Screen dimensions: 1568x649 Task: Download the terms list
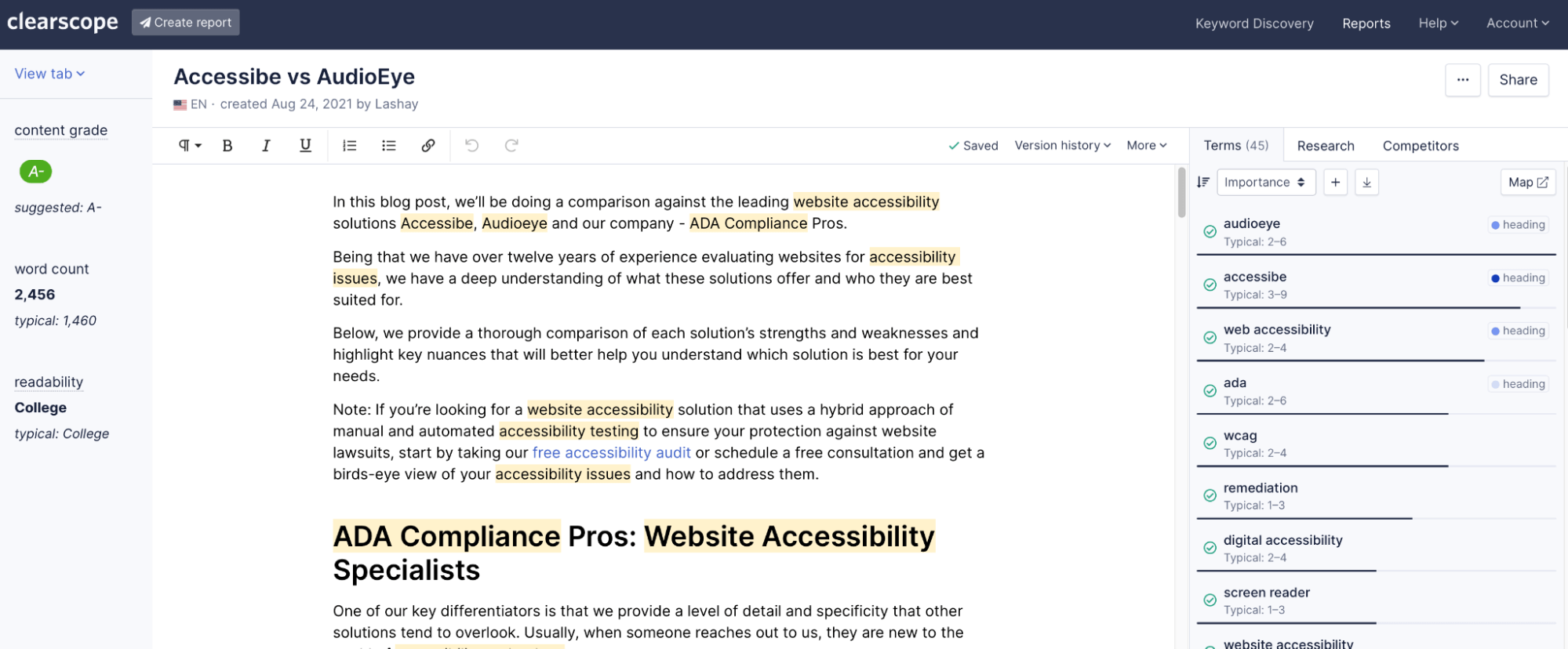pos(1366,183)
